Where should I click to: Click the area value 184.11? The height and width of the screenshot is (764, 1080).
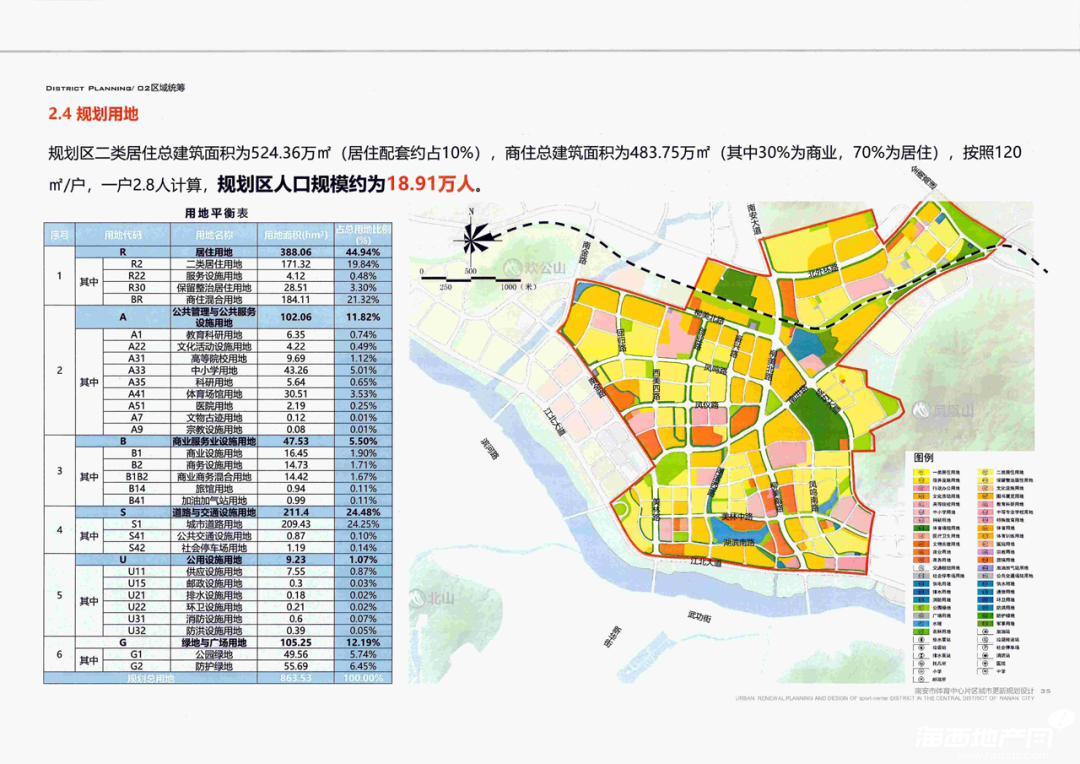click(295, 300)
